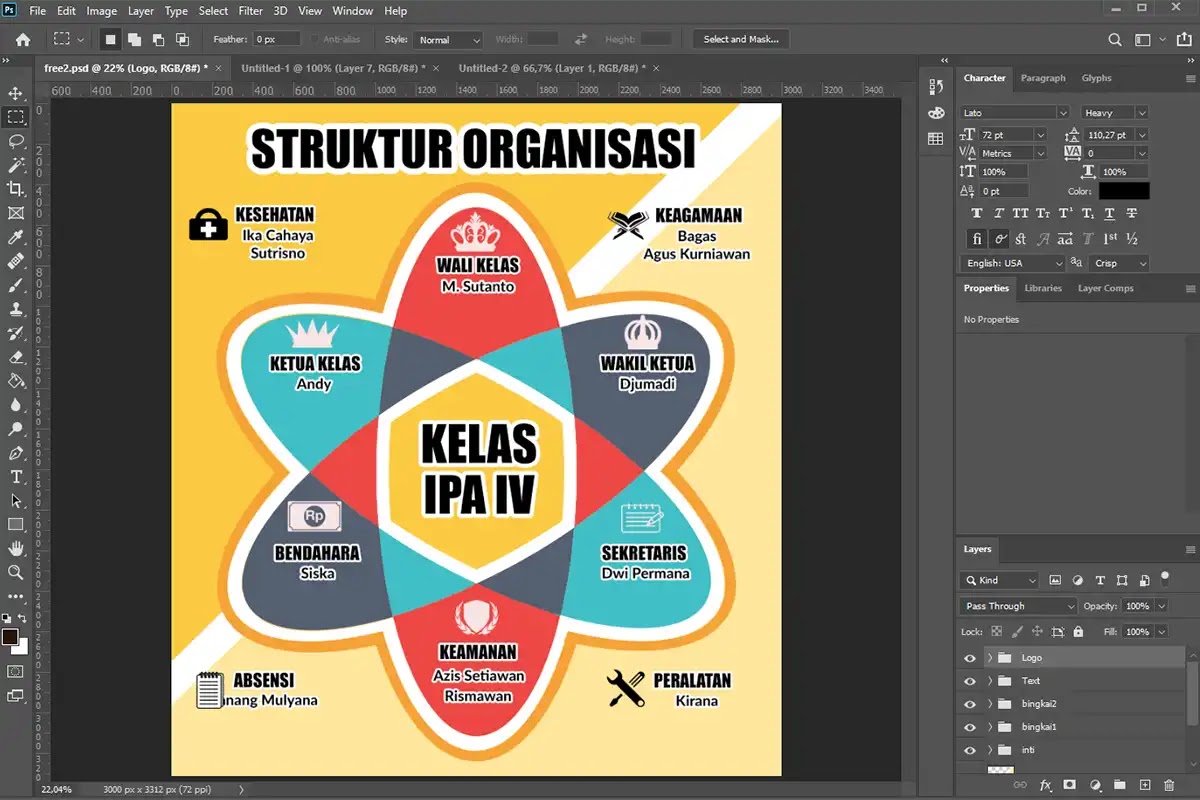Switch to the Paragraph tab

1043,78
